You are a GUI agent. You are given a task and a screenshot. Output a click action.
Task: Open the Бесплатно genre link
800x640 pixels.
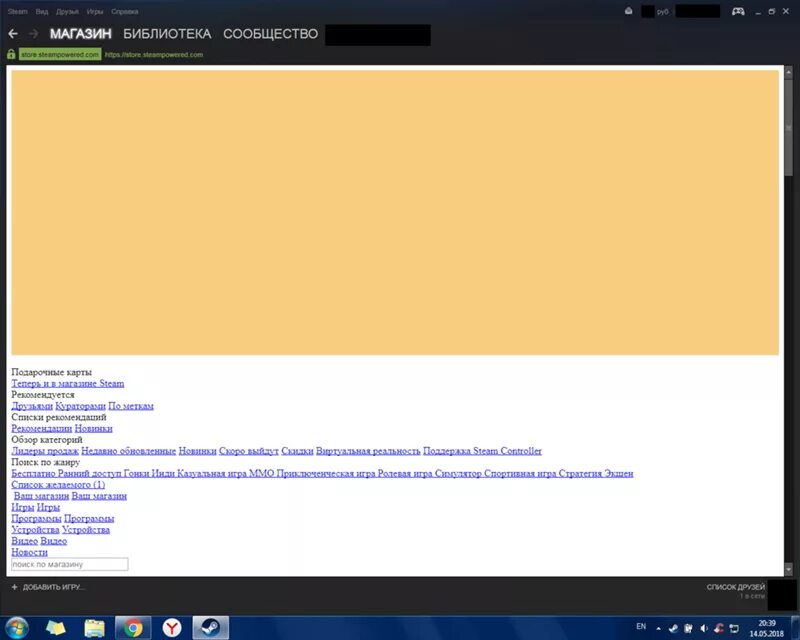(x=33, y=473)
